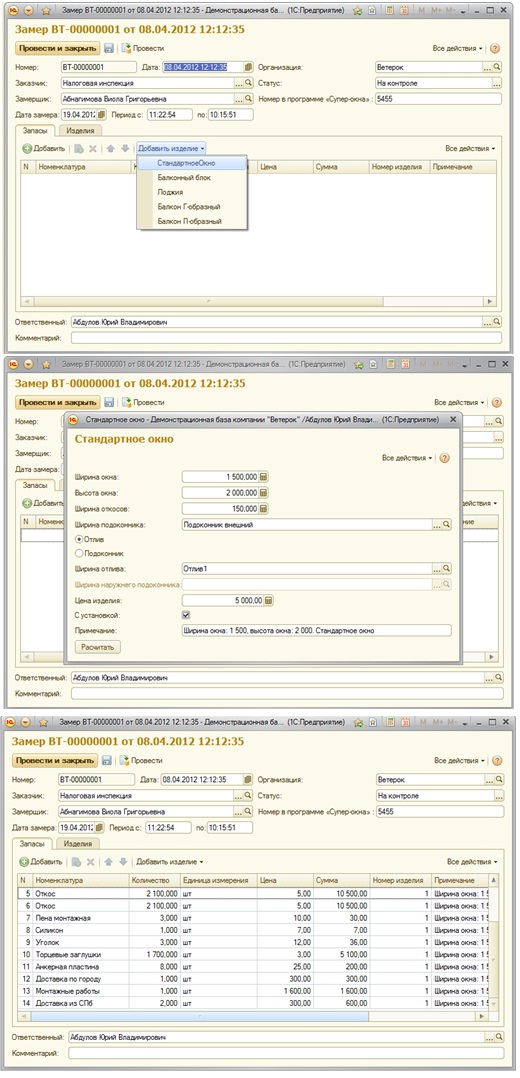Open the calculator icon of the Ширина окна field
Image resolution: width=520 pixels, height=1078 pixels.
(264, 477)
